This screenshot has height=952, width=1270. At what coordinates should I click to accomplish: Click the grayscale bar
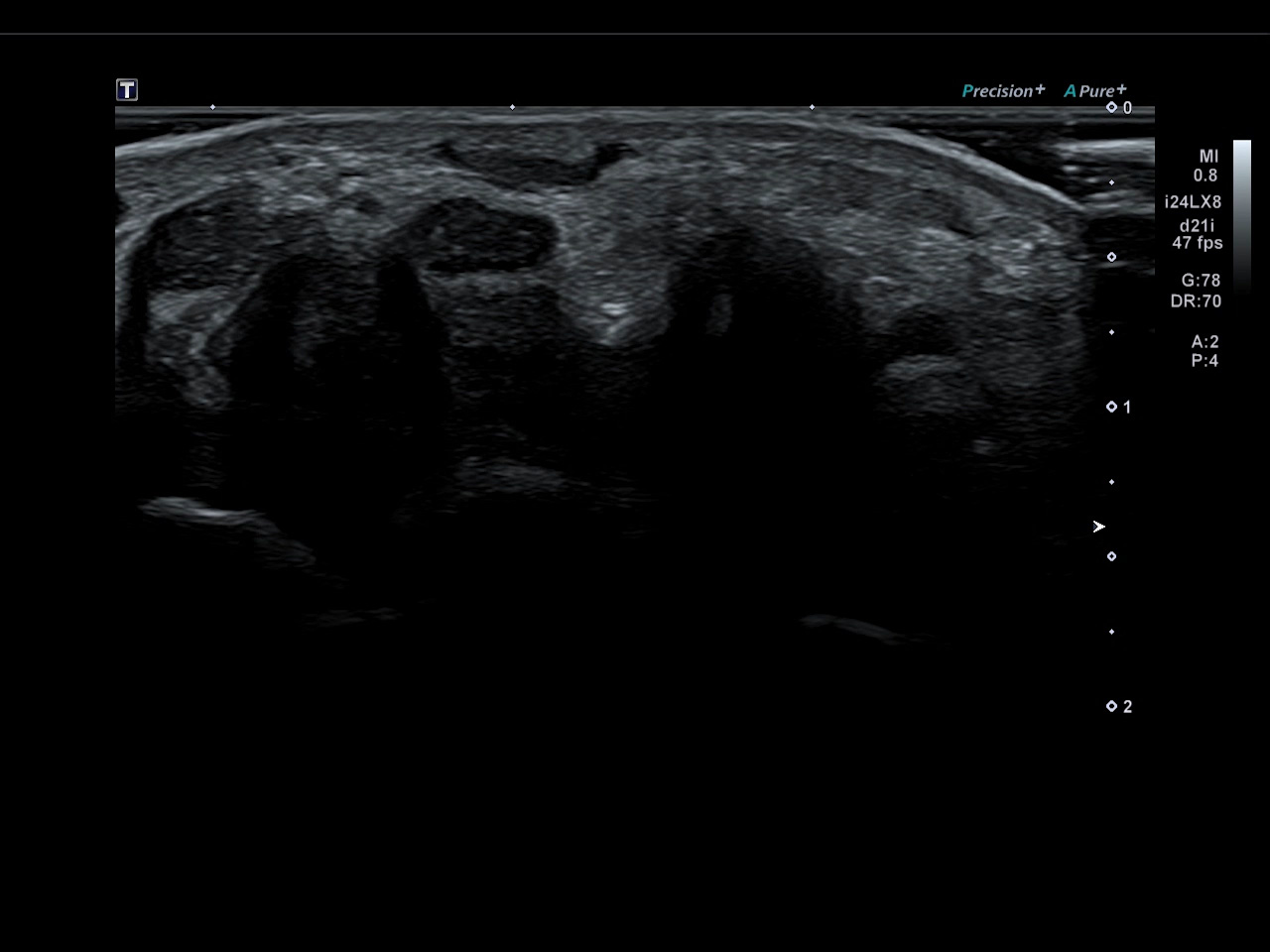(1242, 214)
